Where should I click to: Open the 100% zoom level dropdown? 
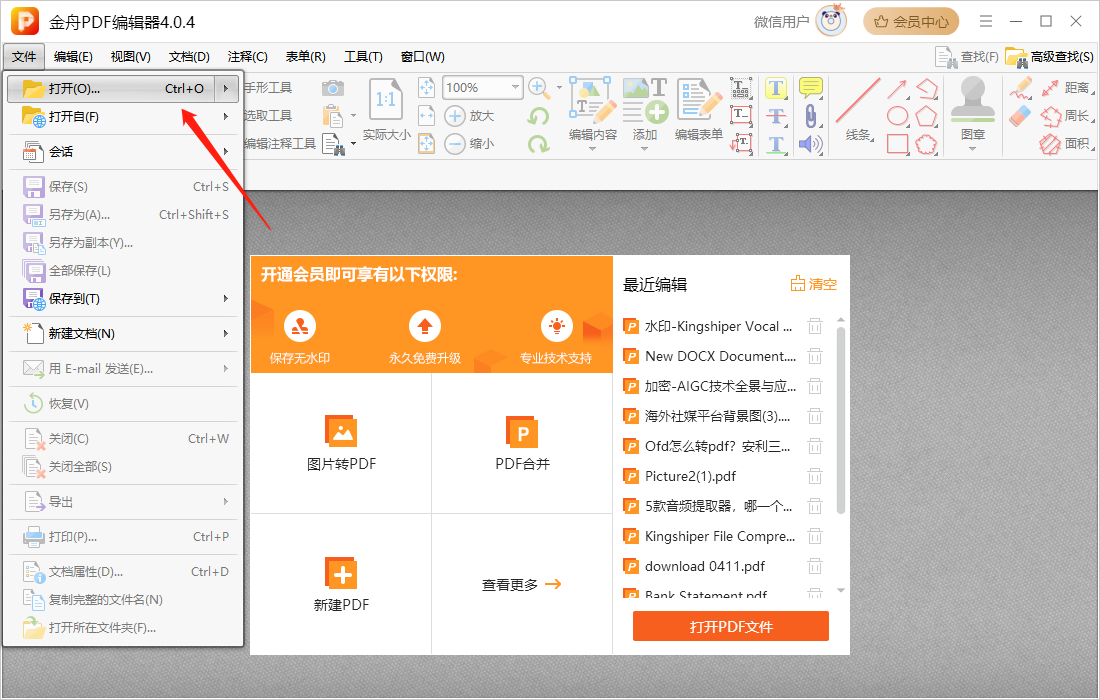point(516,87)
